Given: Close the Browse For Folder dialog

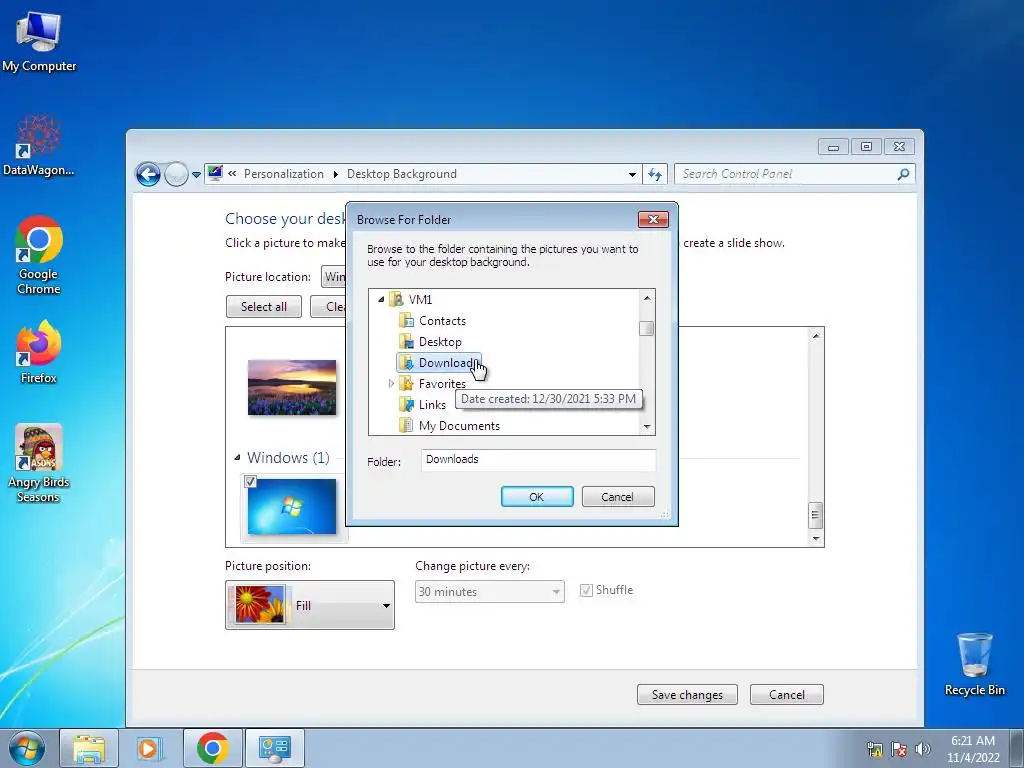Looking at the screenshot, I should coord(653,219).
